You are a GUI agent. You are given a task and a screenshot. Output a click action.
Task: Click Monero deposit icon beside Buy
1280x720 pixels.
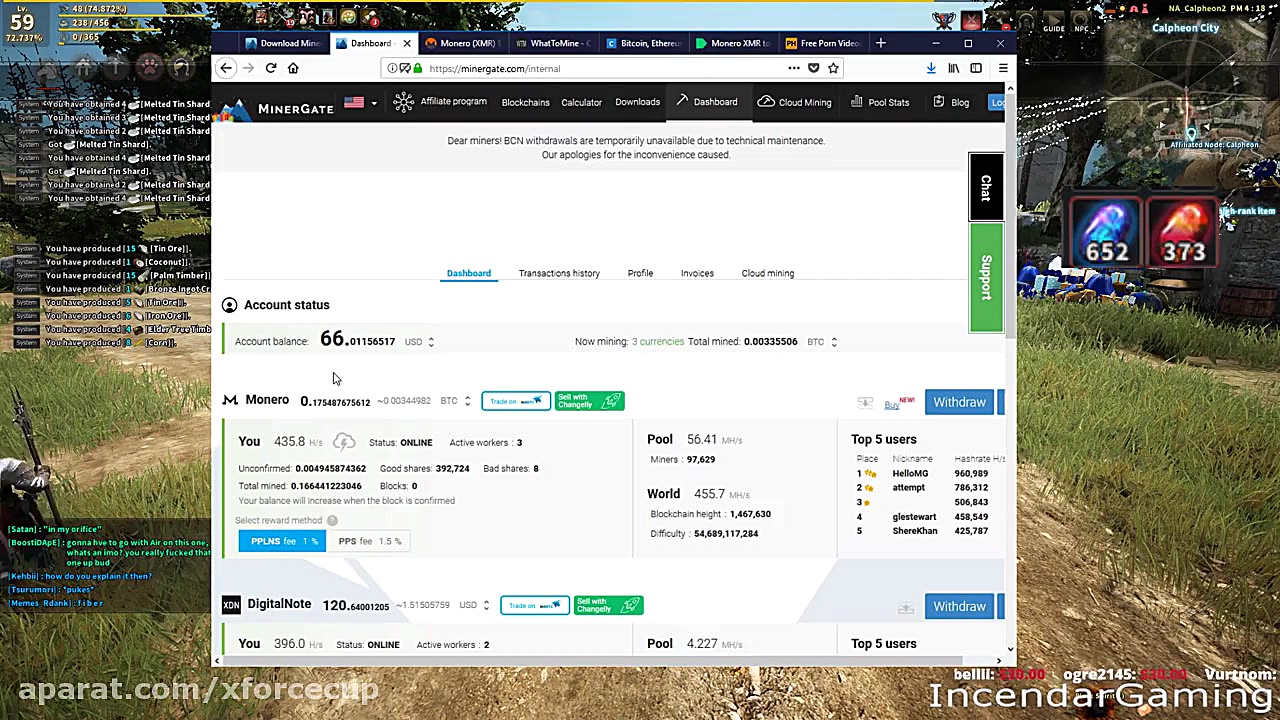coord(865,403)
